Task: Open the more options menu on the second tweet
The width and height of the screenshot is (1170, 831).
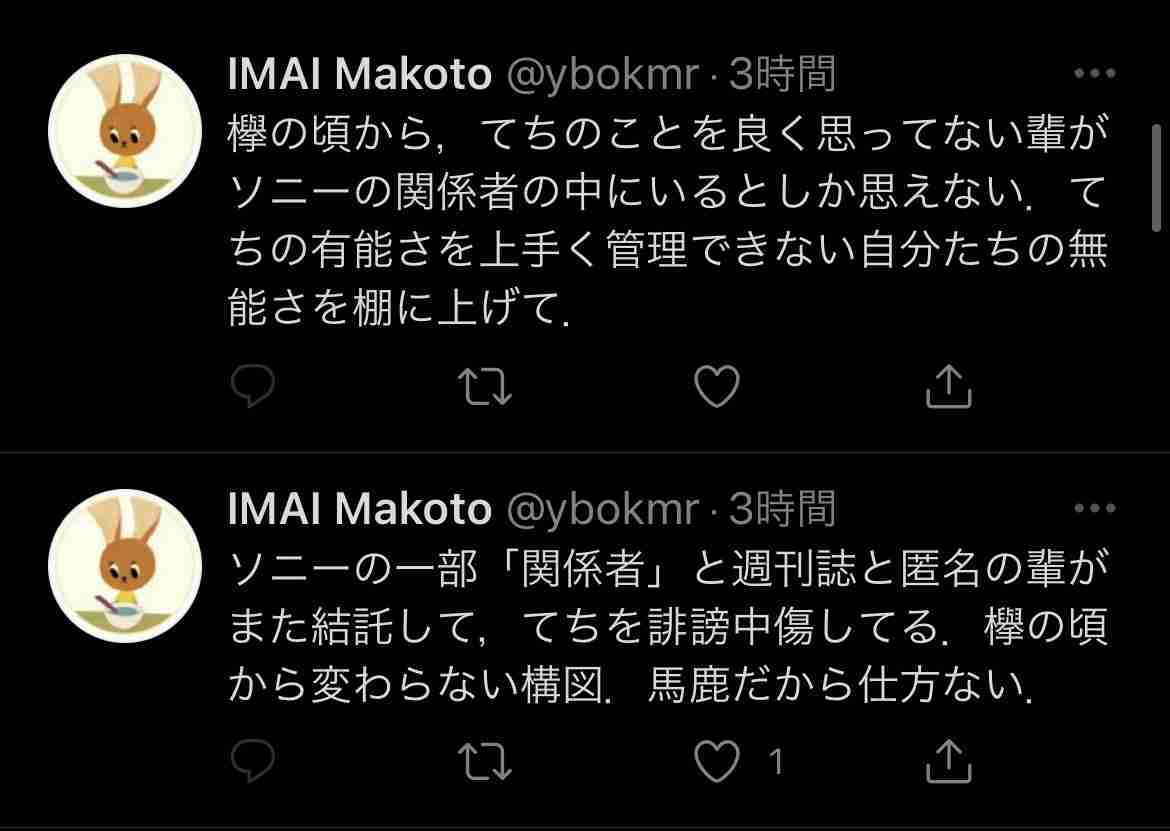Action: click(x=1095, y=508)
